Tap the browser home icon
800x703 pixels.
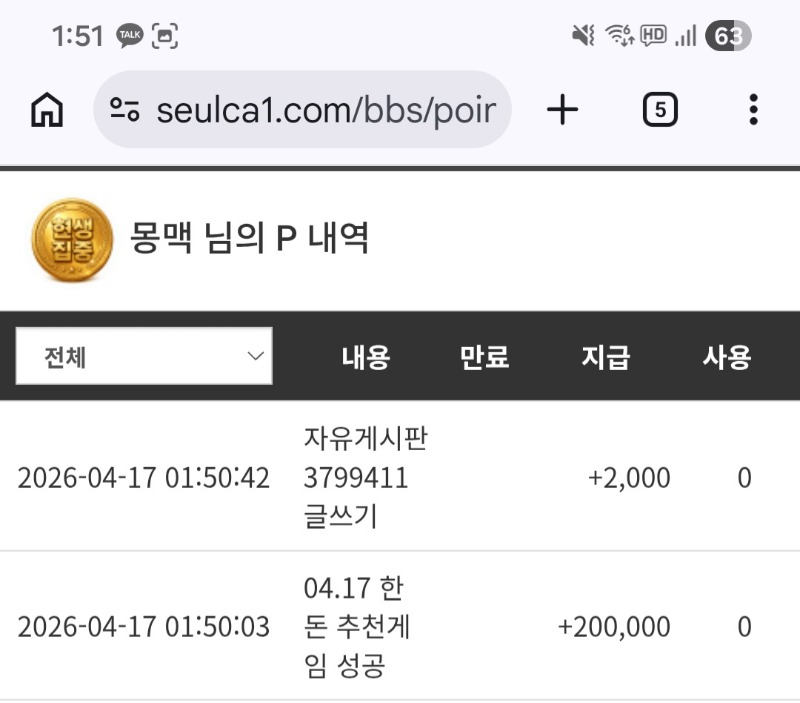(46, 110)
